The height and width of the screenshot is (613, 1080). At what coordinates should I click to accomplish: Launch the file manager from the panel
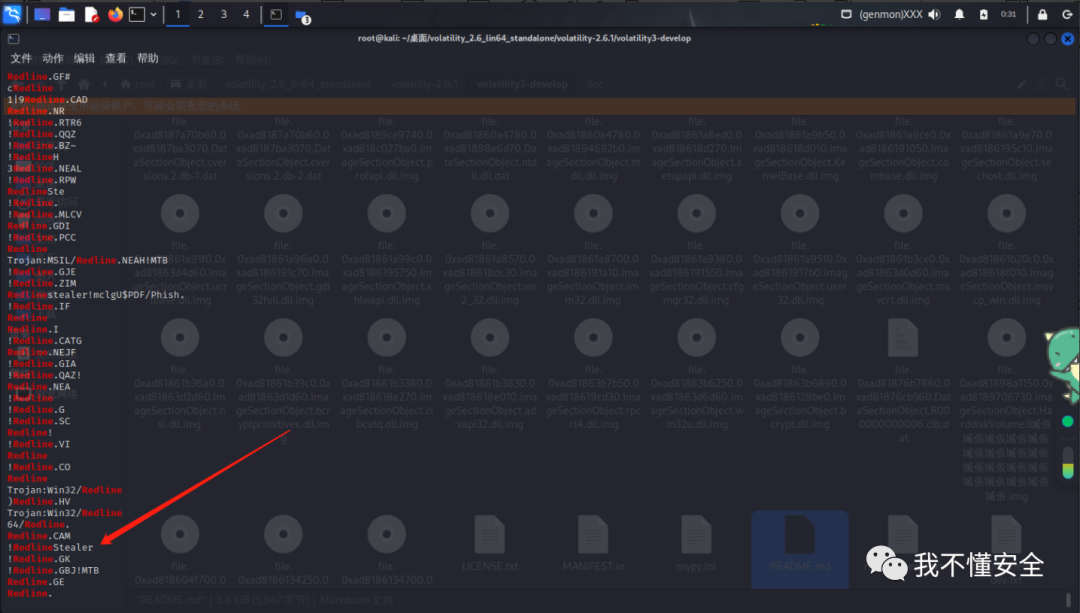66,14
